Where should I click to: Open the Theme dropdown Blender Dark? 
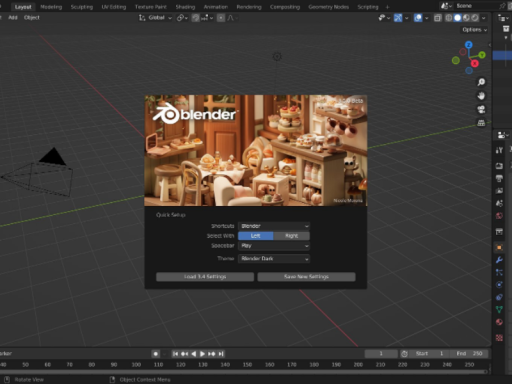click(274, 258)
